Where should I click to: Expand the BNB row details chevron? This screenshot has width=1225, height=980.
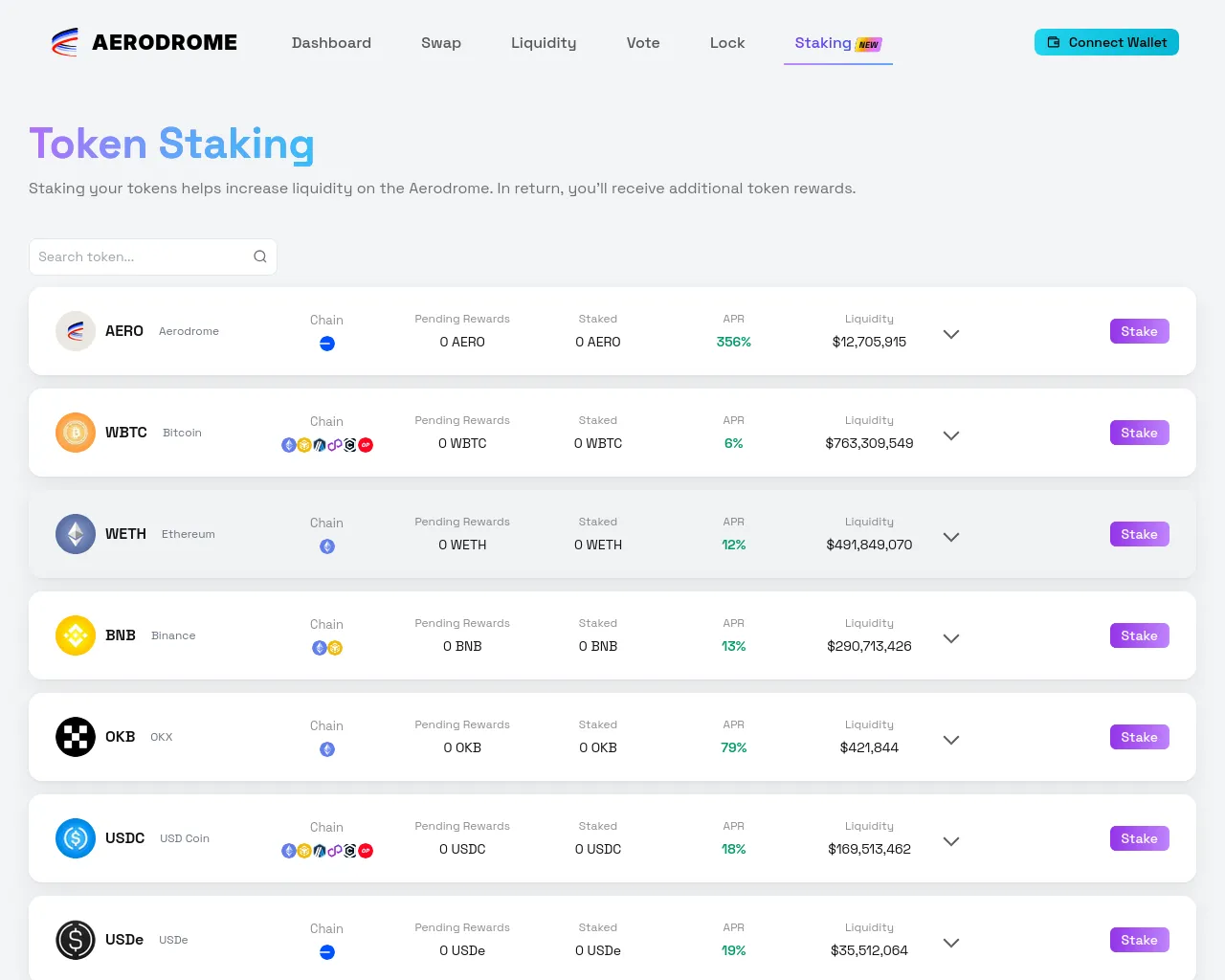pos(951,638)
